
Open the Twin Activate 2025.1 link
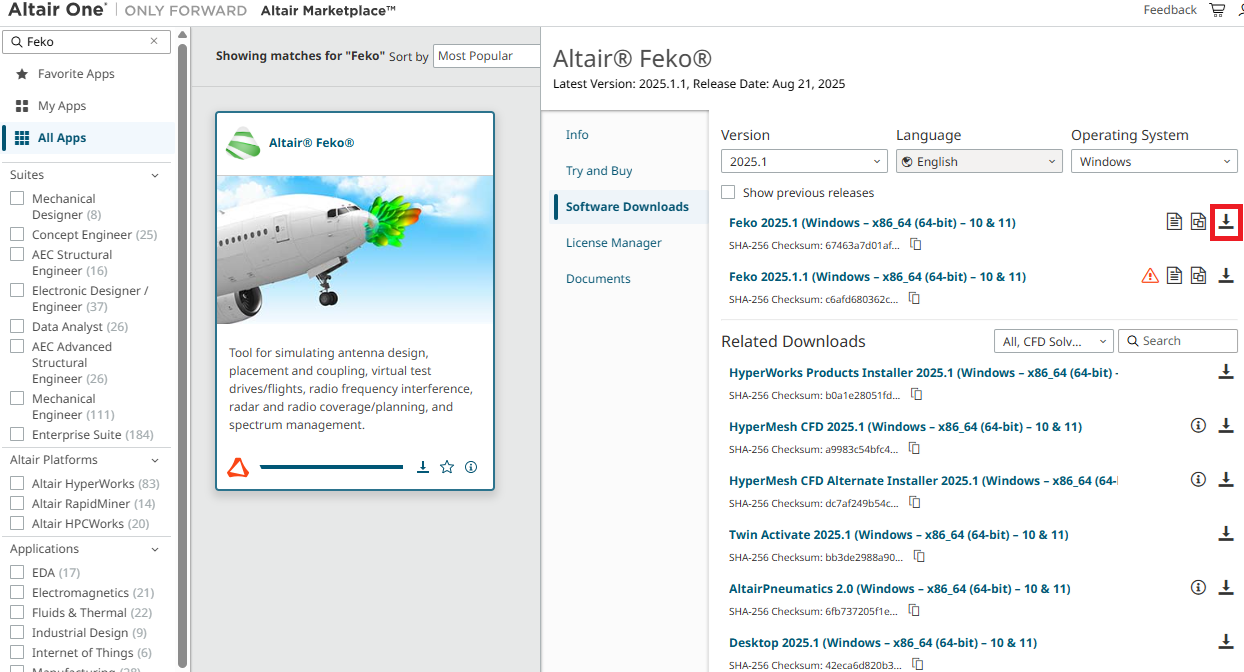(x=898, y=534)
